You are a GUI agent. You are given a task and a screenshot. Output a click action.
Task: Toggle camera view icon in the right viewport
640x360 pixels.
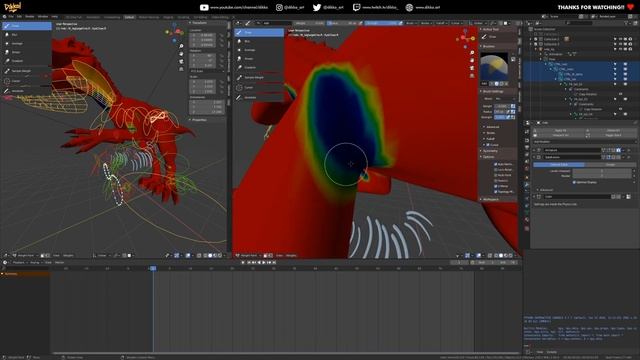(x=472, y=68)
